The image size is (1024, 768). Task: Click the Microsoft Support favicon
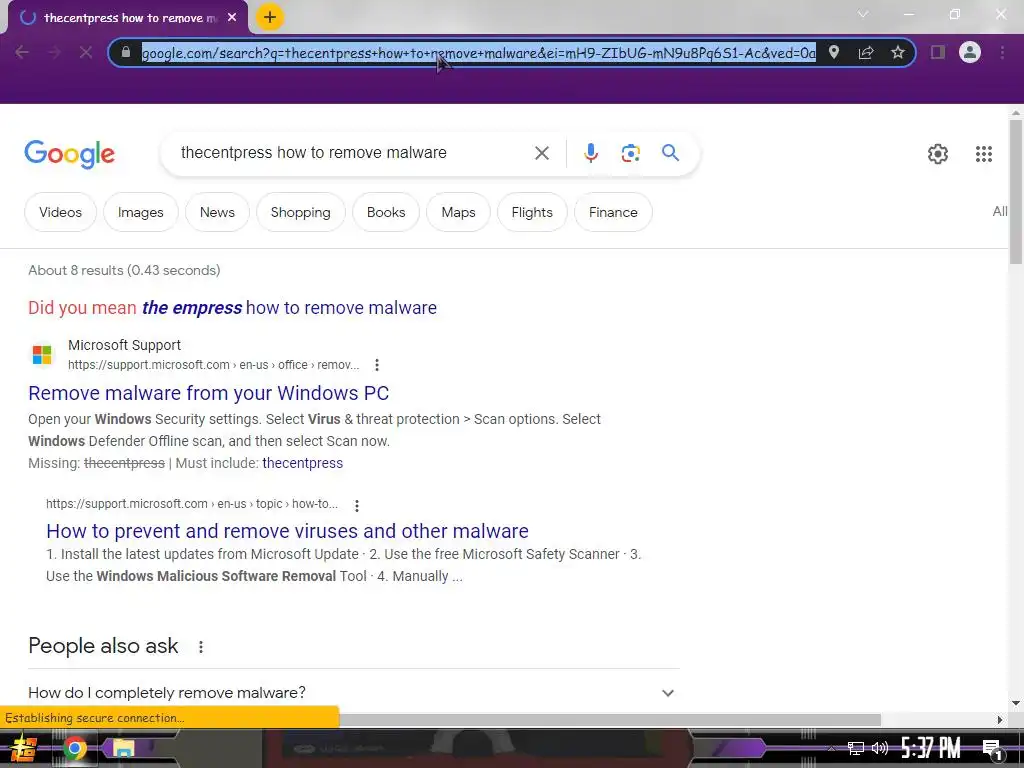coord(42,355)
